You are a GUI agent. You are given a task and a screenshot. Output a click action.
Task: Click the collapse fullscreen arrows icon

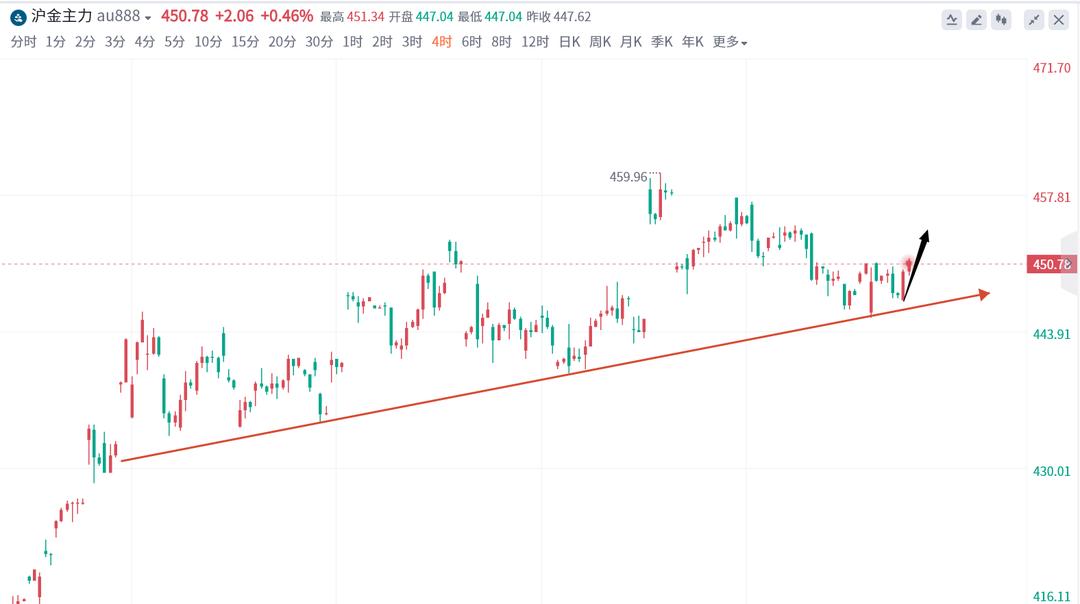pyautogui.click(x=1033, y=19)
